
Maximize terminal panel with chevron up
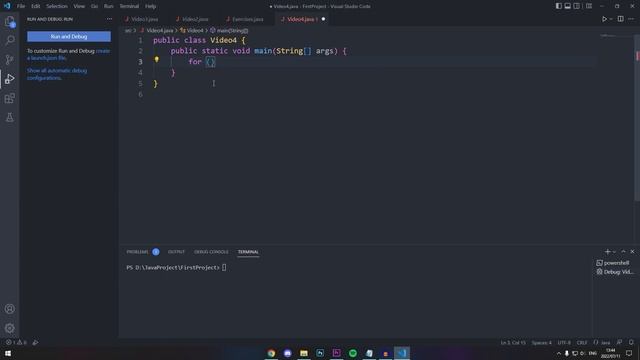pyautogui.click(x=623, y=252)
